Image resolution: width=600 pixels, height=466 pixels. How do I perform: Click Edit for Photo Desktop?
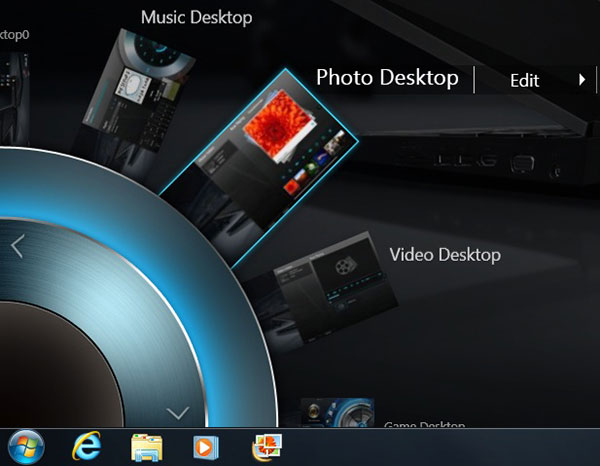pos(525,81)
